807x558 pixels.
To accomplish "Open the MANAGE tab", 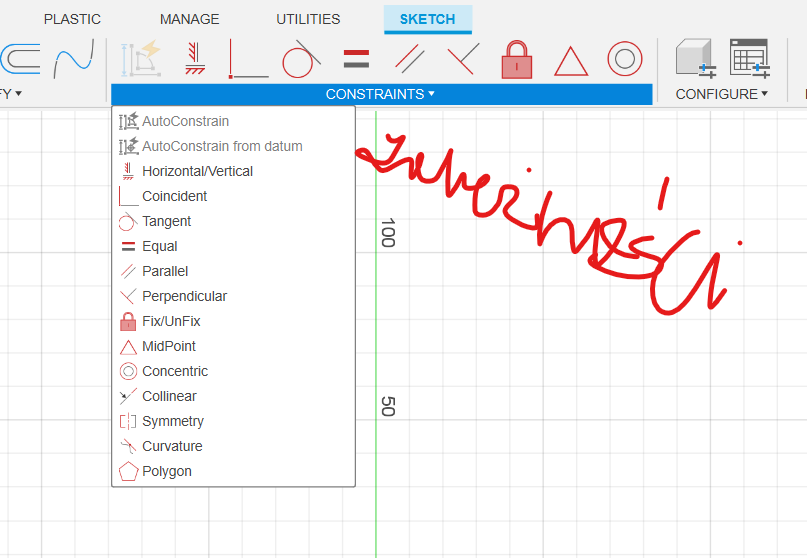I will pyautogui.click(x=190, y=19).
